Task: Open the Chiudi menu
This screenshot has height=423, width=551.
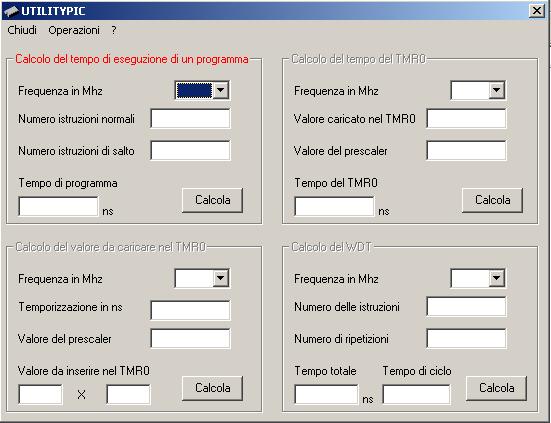Action: (22, 30)
